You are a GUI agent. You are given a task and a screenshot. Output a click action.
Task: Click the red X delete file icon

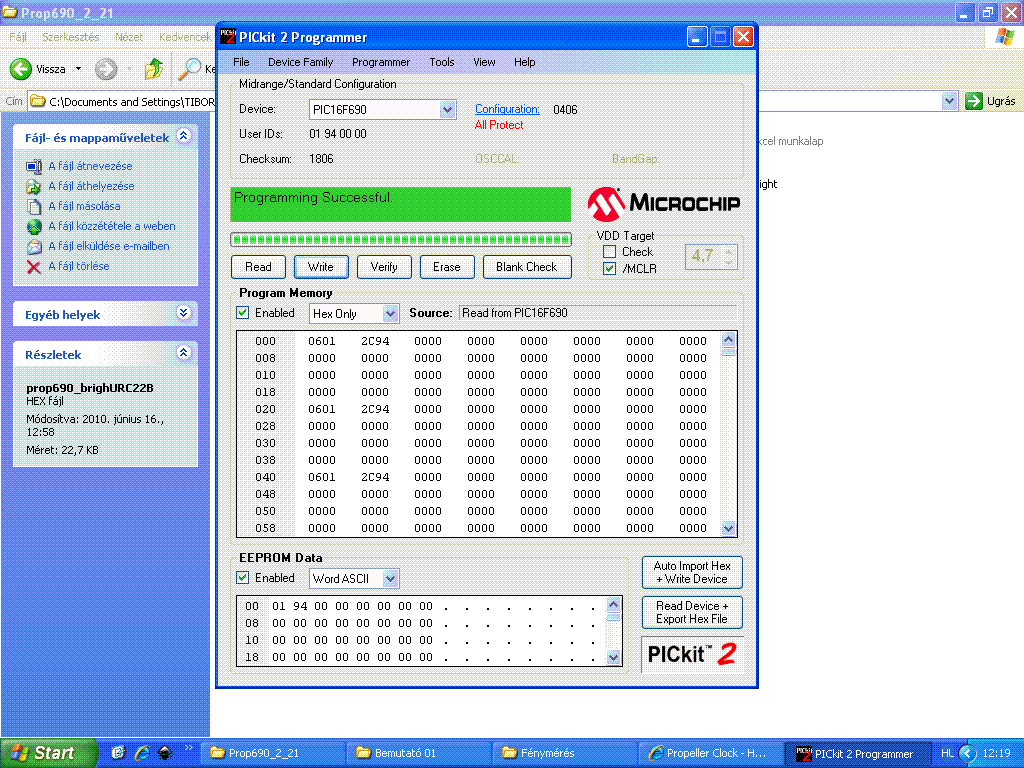(33, 266)
